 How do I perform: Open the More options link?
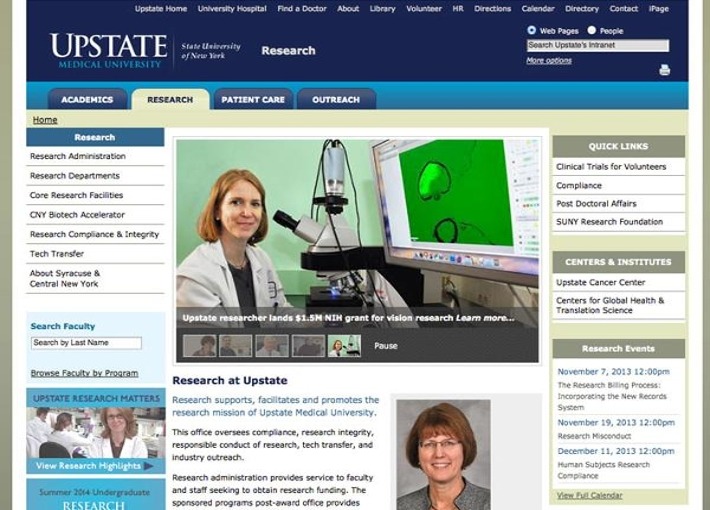(549, 60)
